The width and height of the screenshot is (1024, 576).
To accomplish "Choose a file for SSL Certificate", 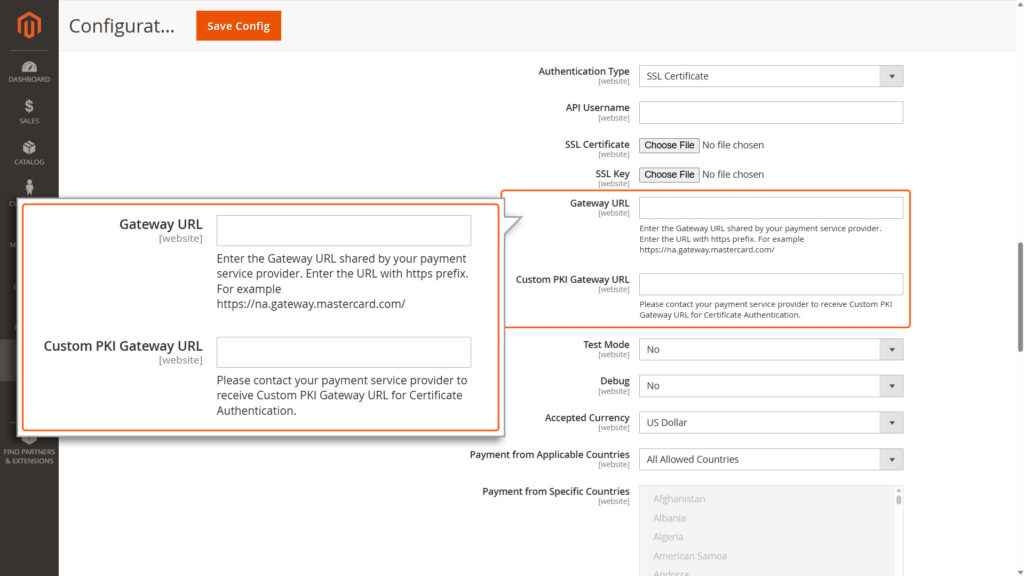I will pyautogui.click(x=668, y=145).
